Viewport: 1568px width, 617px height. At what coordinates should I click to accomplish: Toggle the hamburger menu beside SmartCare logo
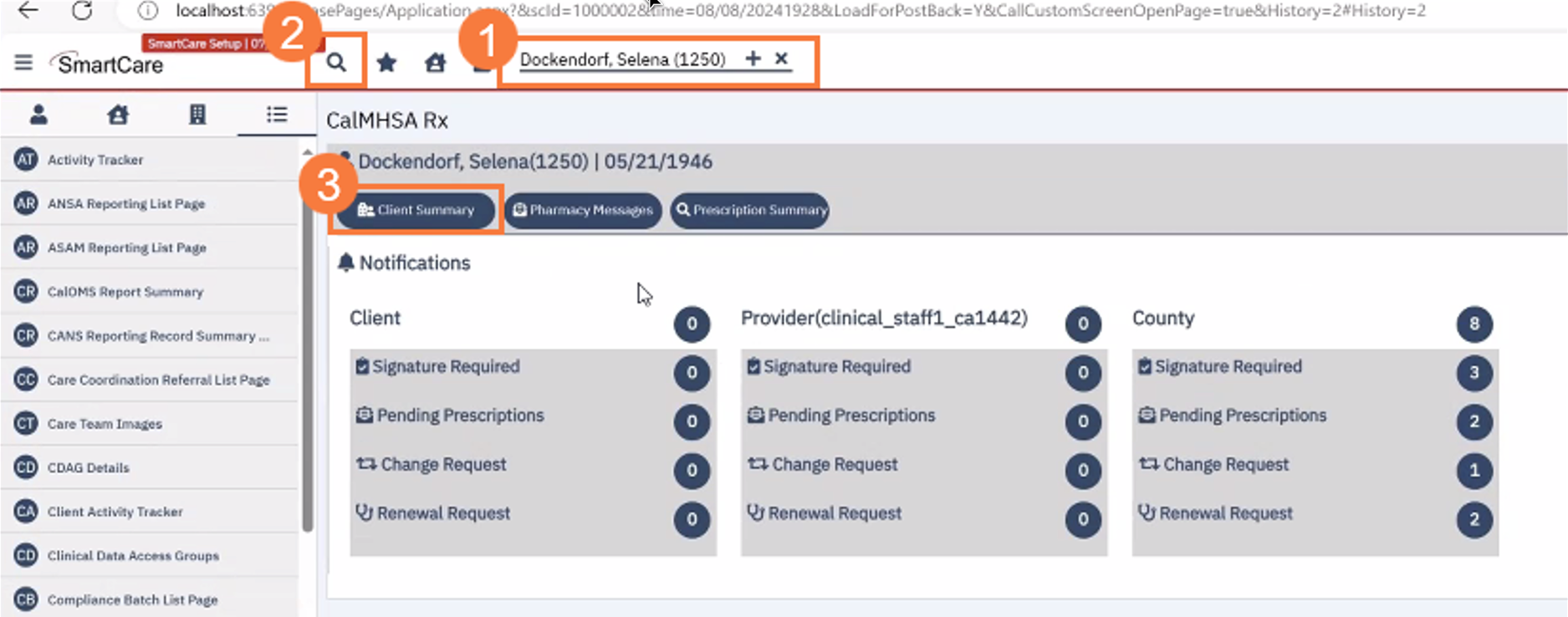coord(23,63)
